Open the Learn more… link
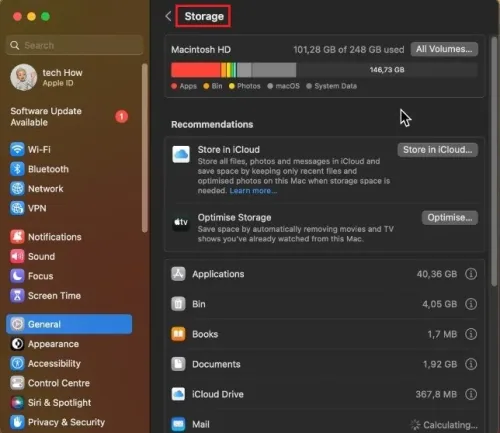Viewport: 500px width, 433px height. pos(253,191)
